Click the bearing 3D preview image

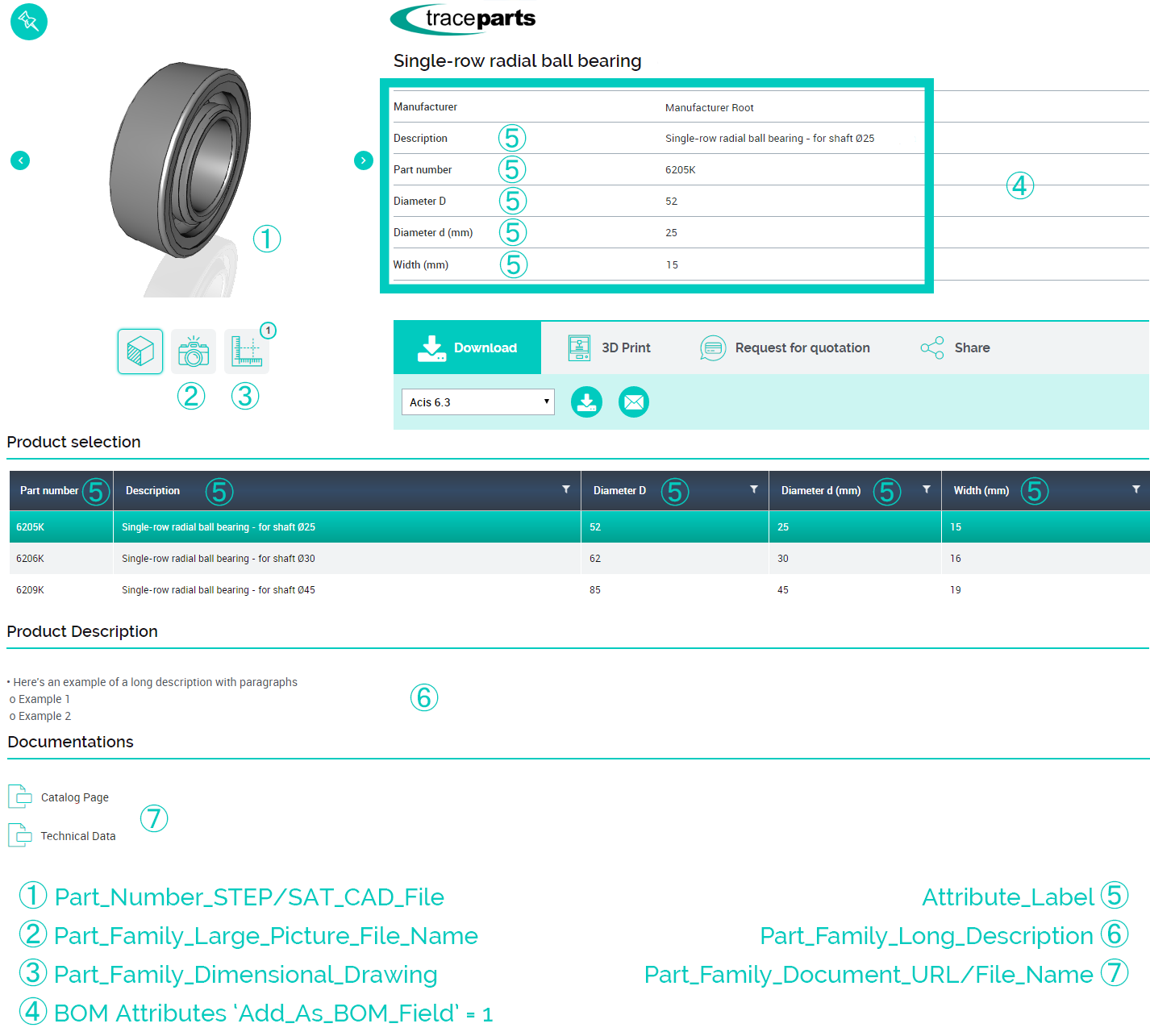point(181,161)
